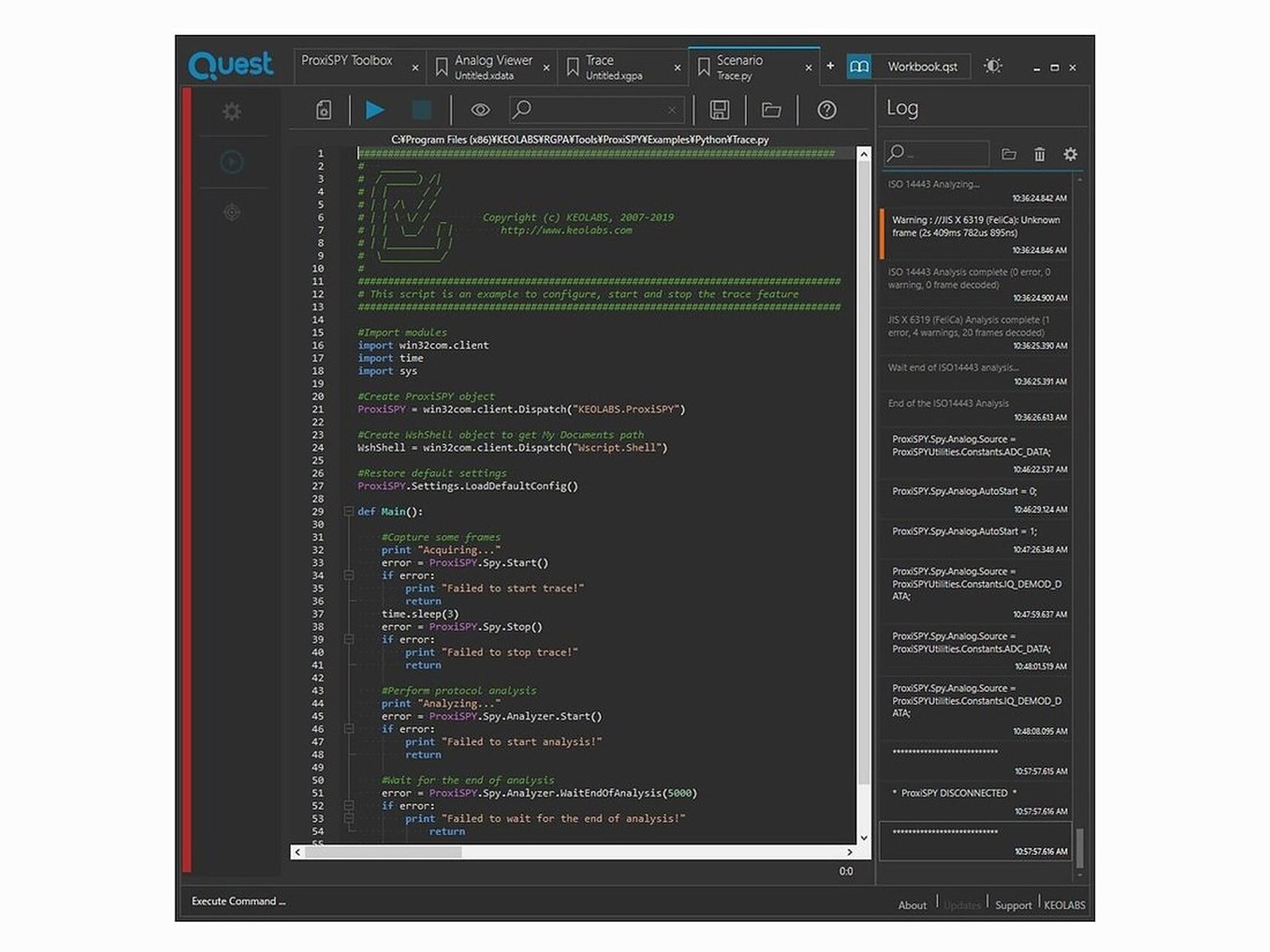Screen dimensions: 1270x952
Task: Collapse the if error block at line 34
Action: 348,575
